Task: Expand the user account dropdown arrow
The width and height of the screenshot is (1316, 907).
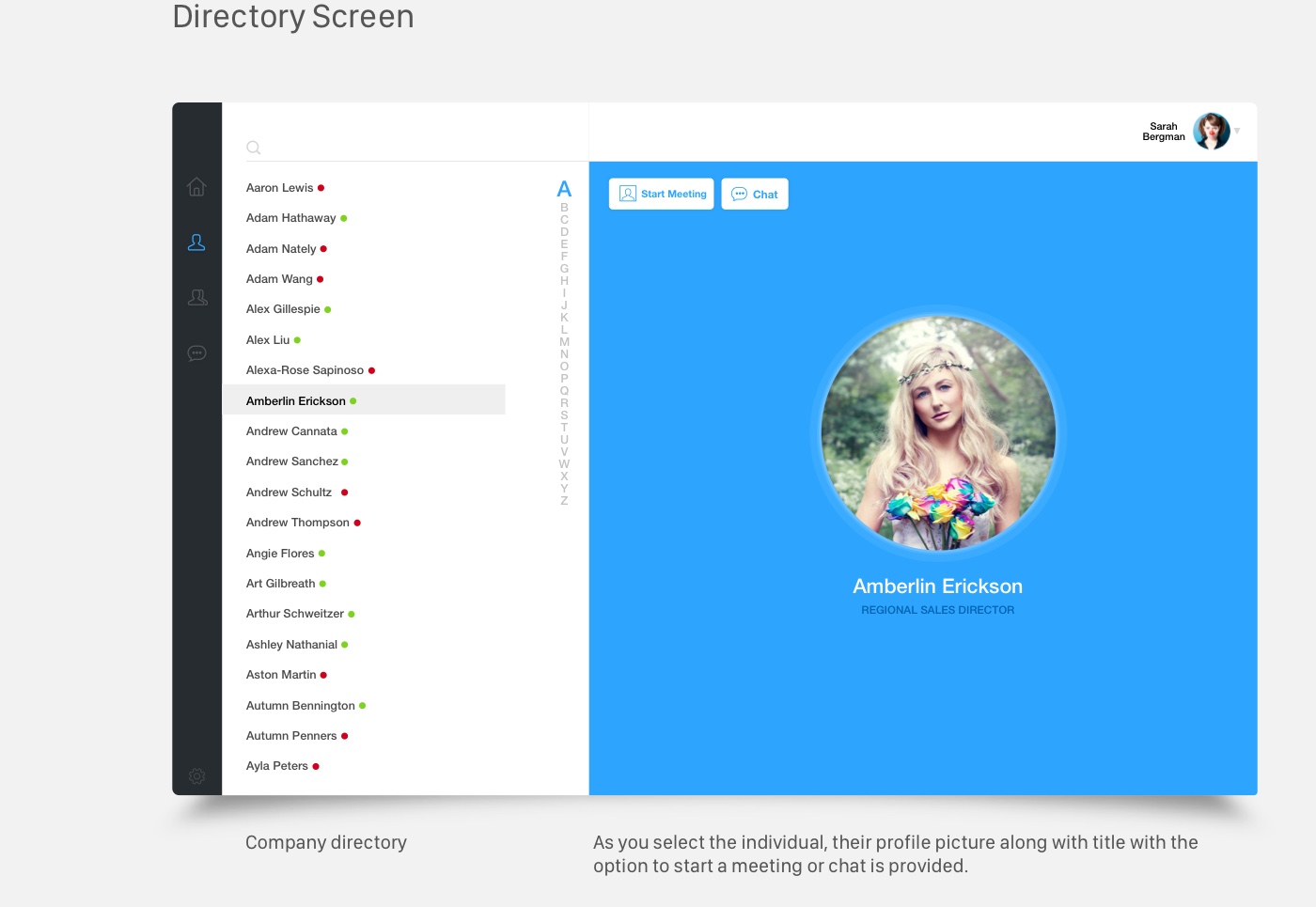Action: (1237, 132)
